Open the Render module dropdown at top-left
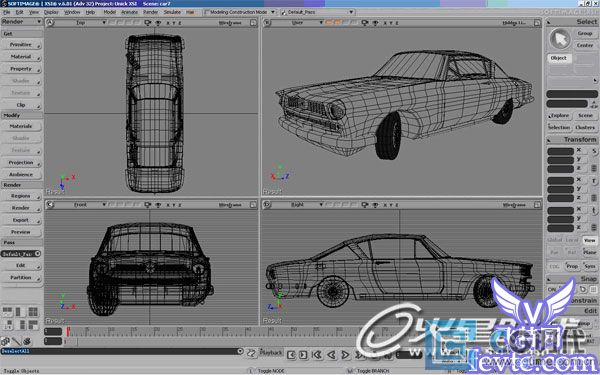Image resolution: width=600 pixels, height=375 pixels. 21,22
